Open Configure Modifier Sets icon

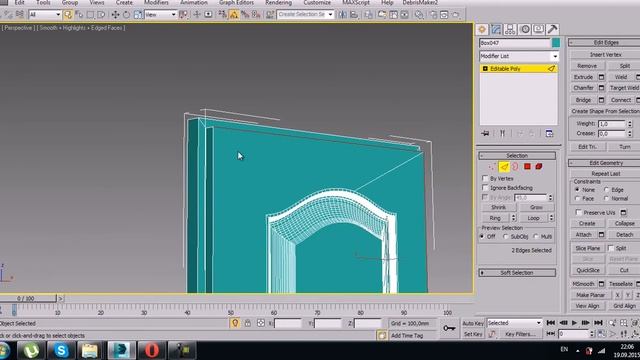tap(549, 133)
